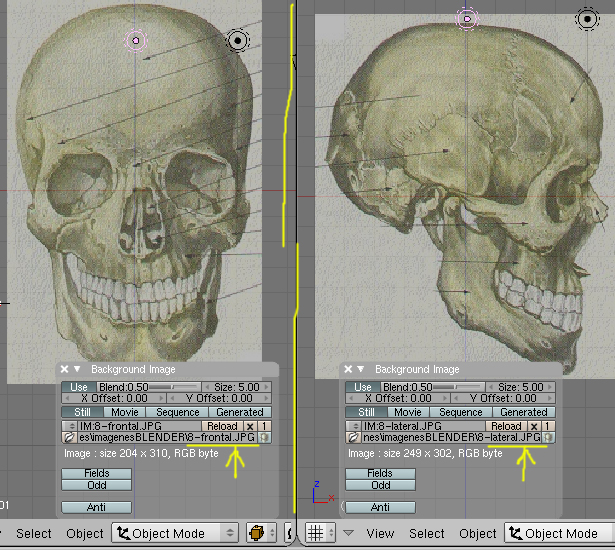This screenshot has width=615, height=550.
Task: Open Select menu in left viewport header
Action: [x=34, y=534]
